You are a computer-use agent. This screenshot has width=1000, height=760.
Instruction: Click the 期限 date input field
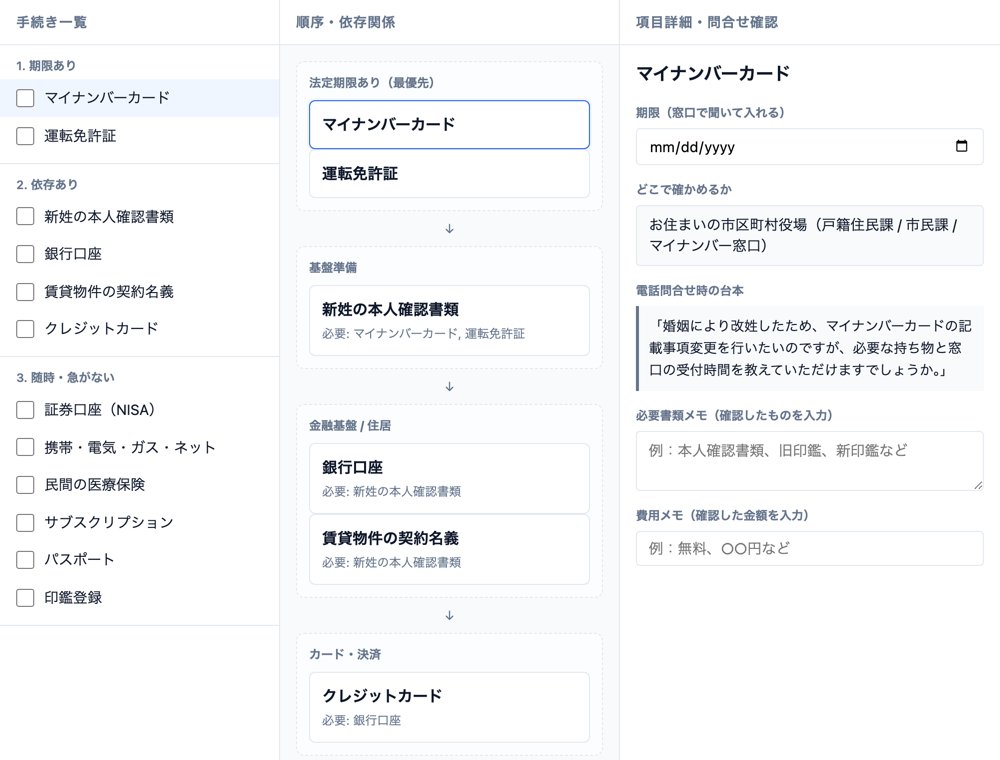pyautogui.click(x=809, y=147)
